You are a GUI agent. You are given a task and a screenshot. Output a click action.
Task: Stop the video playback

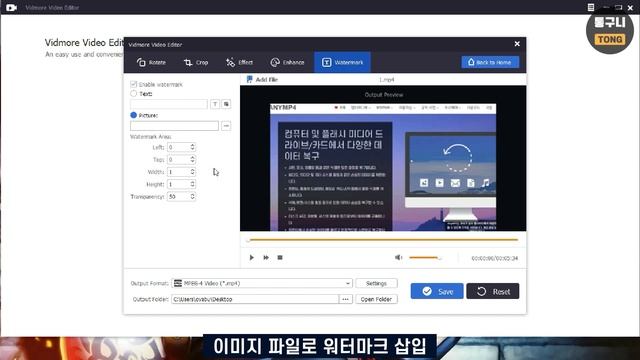point(280,258)
